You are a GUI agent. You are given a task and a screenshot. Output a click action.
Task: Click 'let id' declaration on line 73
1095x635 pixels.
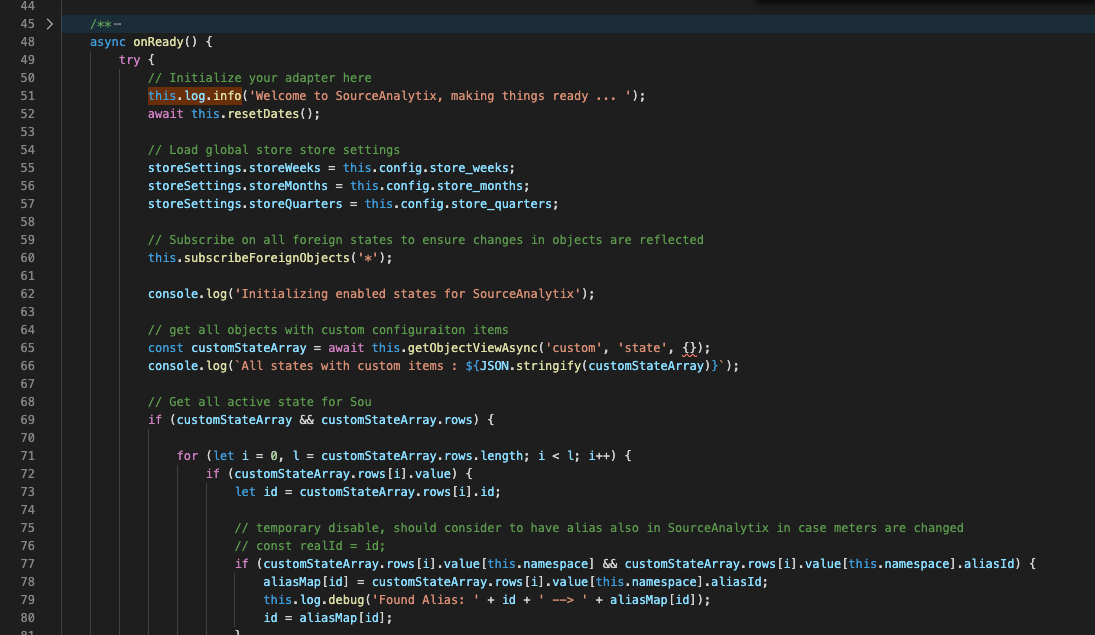coord(256,492)
